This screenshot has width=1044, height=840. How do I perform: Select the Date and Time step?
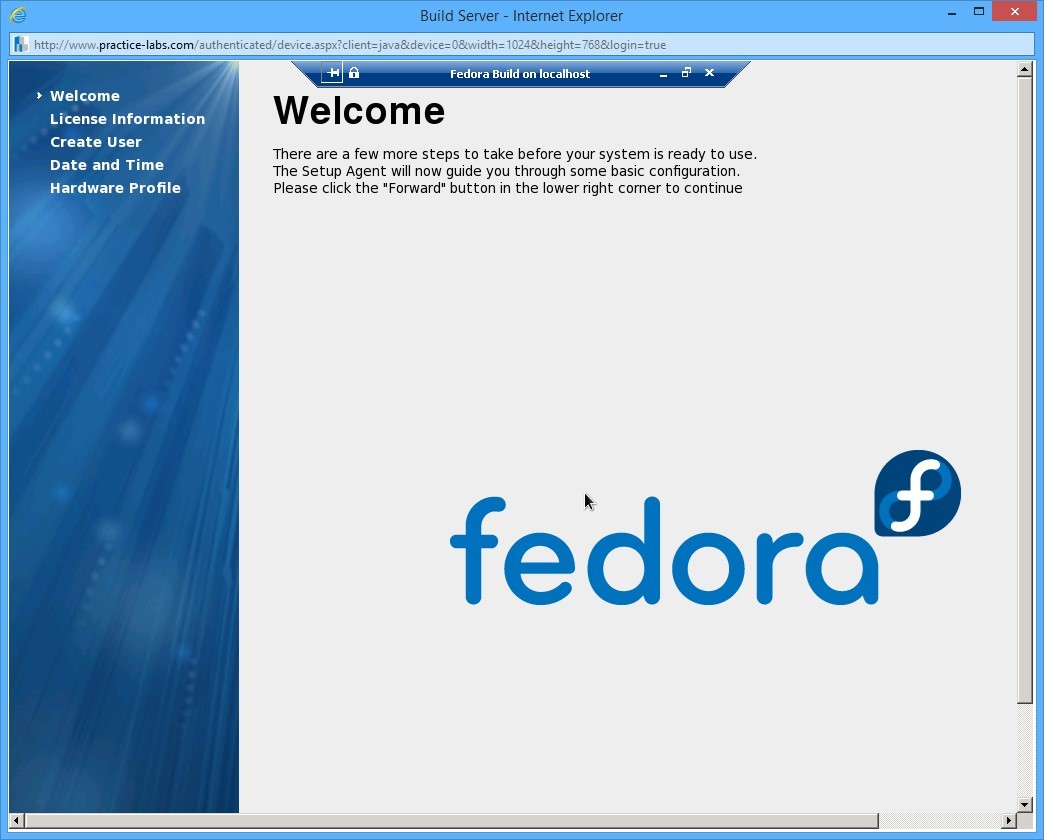[x=107, y=165]
